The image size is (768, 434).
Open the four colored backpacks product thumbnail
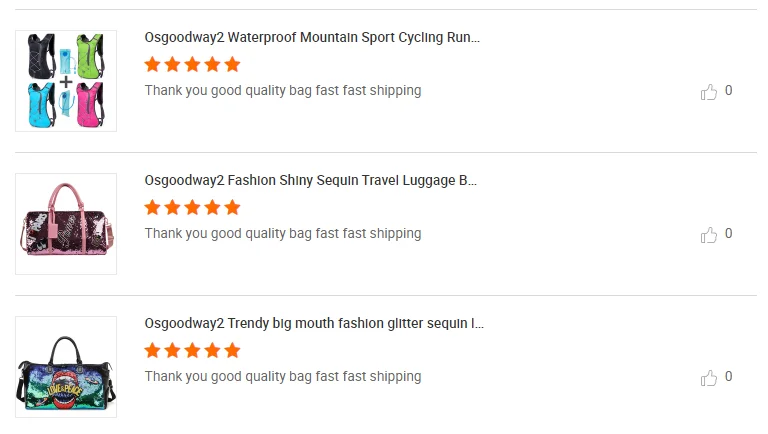point(66,81)
